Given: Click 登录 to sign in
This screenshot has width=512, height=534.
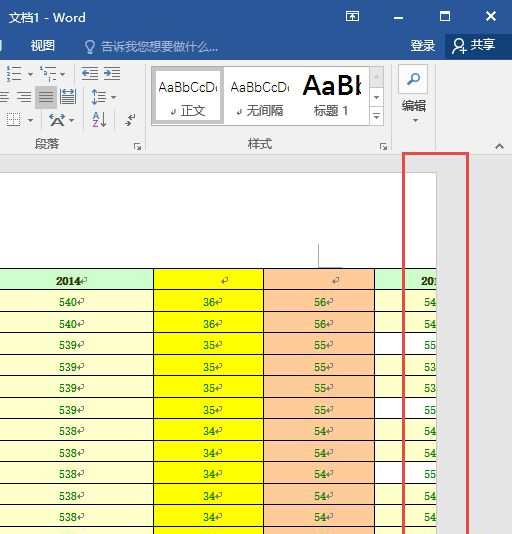Looking at the screenshot, I should [422, 46].
